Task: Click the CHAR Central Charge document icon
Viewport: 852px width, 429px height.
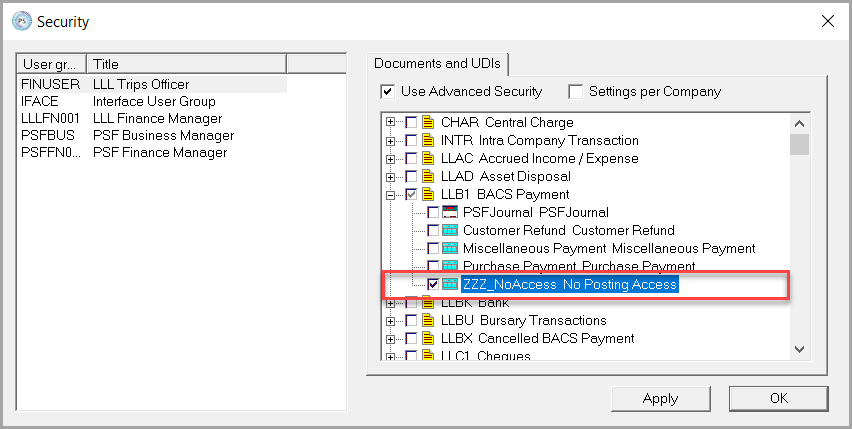Action: (428, 123)
